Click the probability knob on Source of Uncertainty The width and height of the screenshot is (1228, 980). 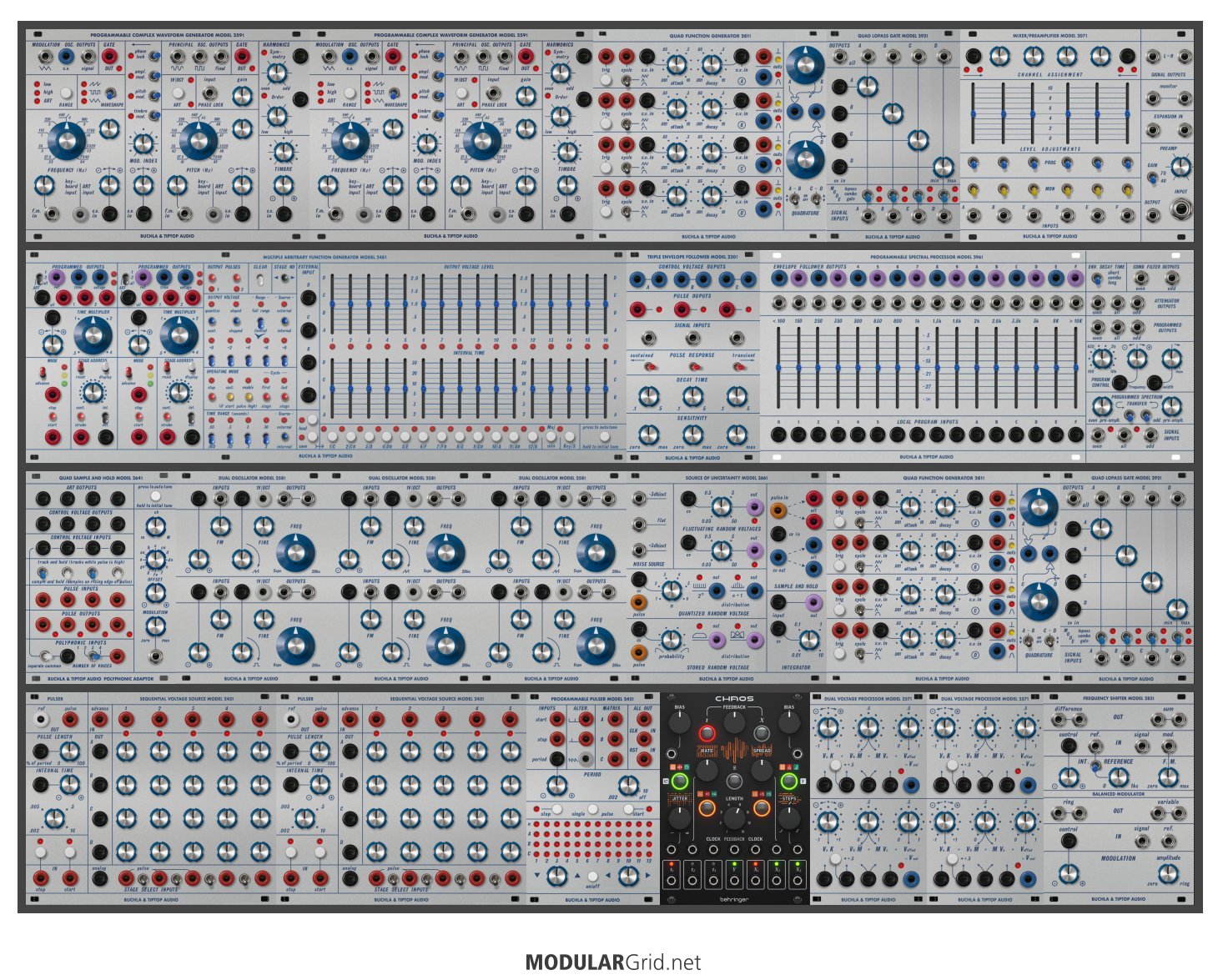coord(671,640)
